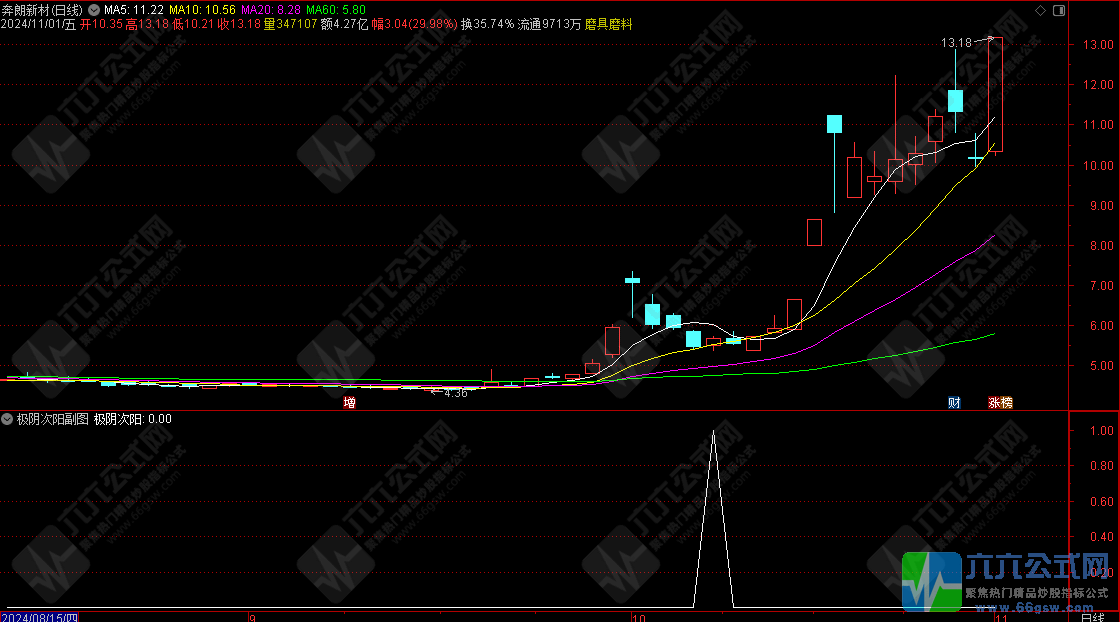
Task: Click the month 11 marker on the time axis
Action: [1001, 618]
